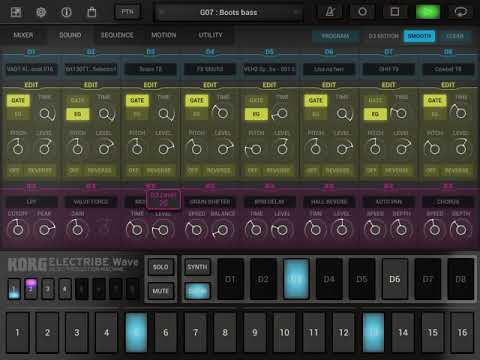Toggle REVERSE on the D1 part
The width and height of the screenshot is (480, 360).
(40, 171)
